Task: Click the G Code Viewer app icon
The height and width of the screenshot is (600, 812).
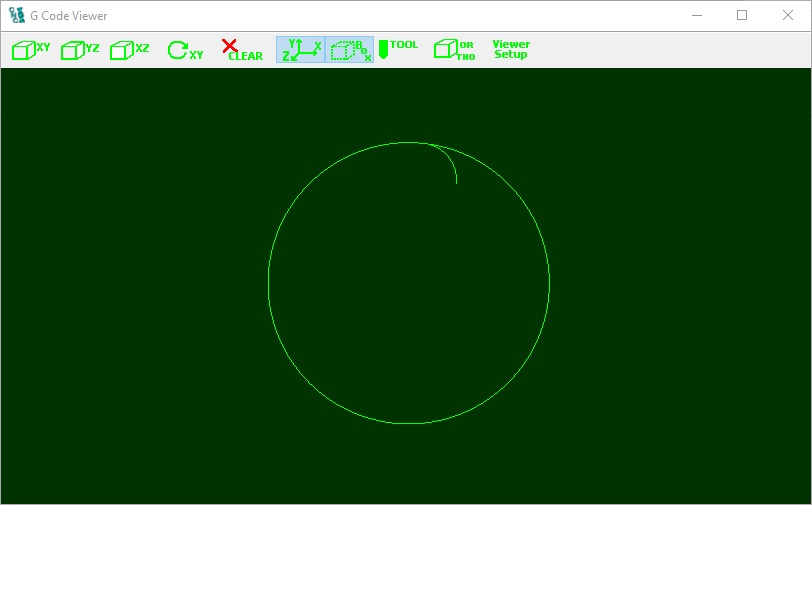Action: coord(17,16)
